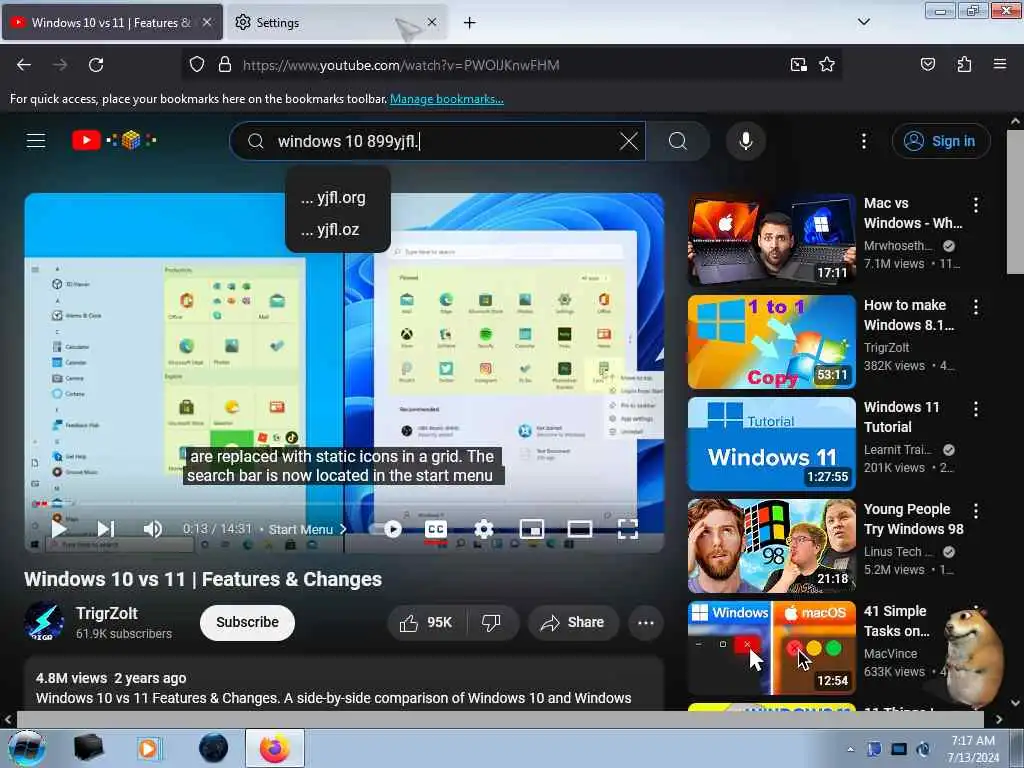Open Windows Start button
The image size is (1024, 768).
point(26,748)
